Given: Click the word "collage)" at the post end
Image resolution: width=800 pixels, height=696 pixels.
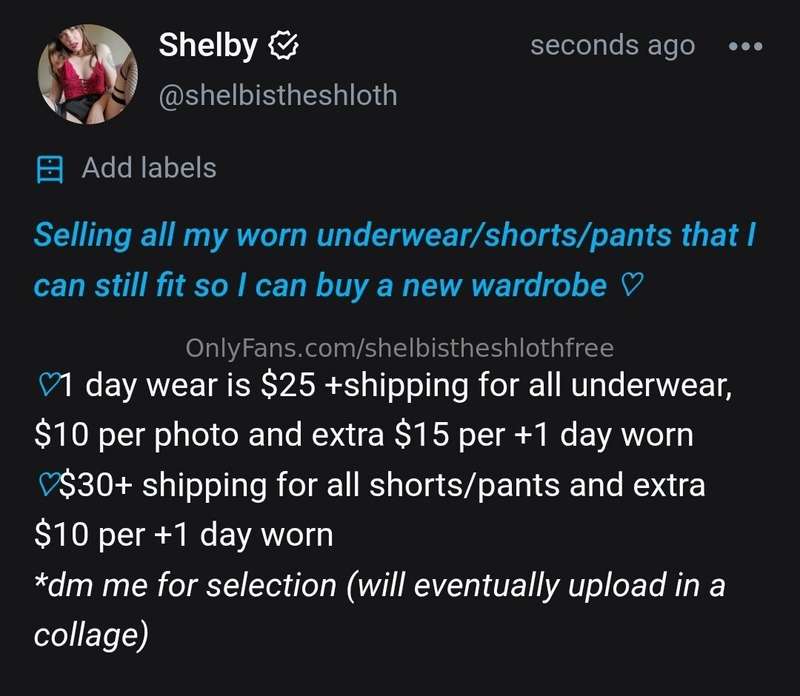Looking at the screenshot, I should 92,634.
